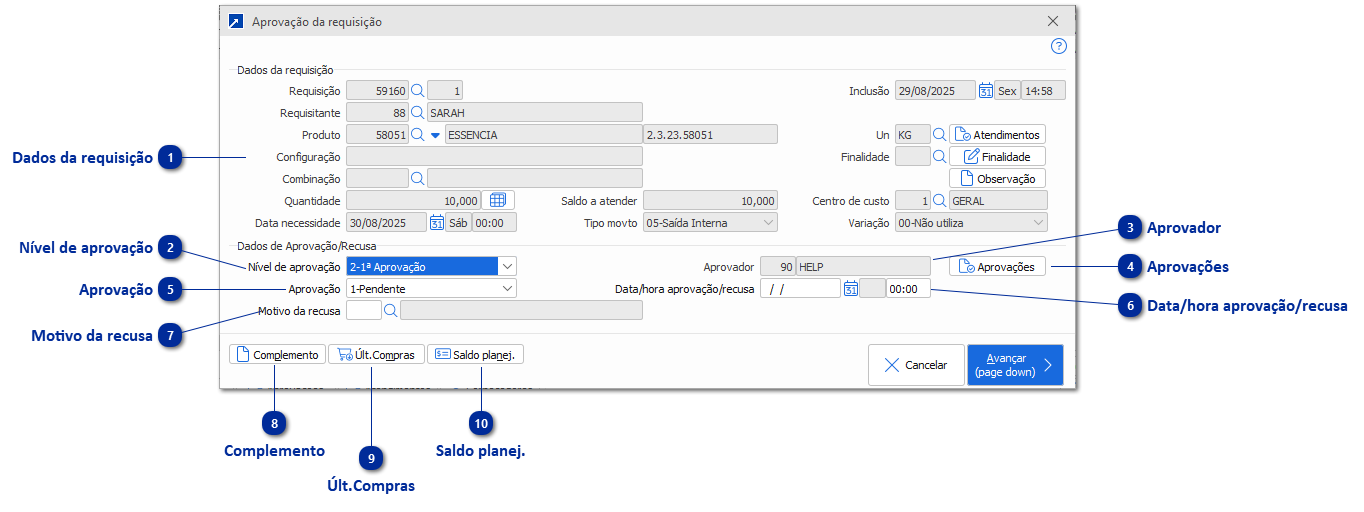The width and height of the screenshot is (1364, 512).
Task: Click the search icon next to Requisição
Action: [418, 91]
